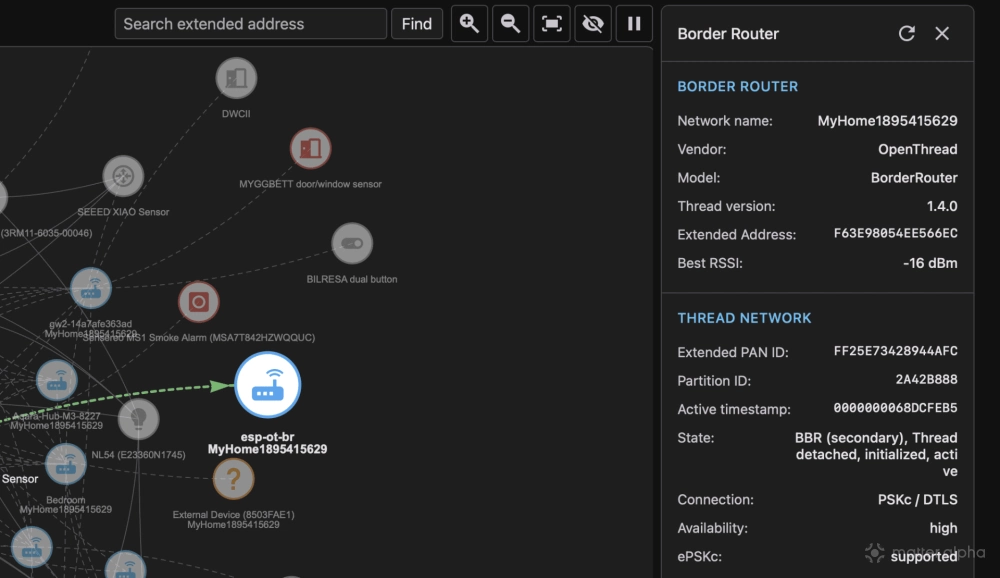Image resolution: width=1000 pixels, height=578 pixels.
Task: Select the esp-ot-br border router node
Action: (x=267, y=384)
